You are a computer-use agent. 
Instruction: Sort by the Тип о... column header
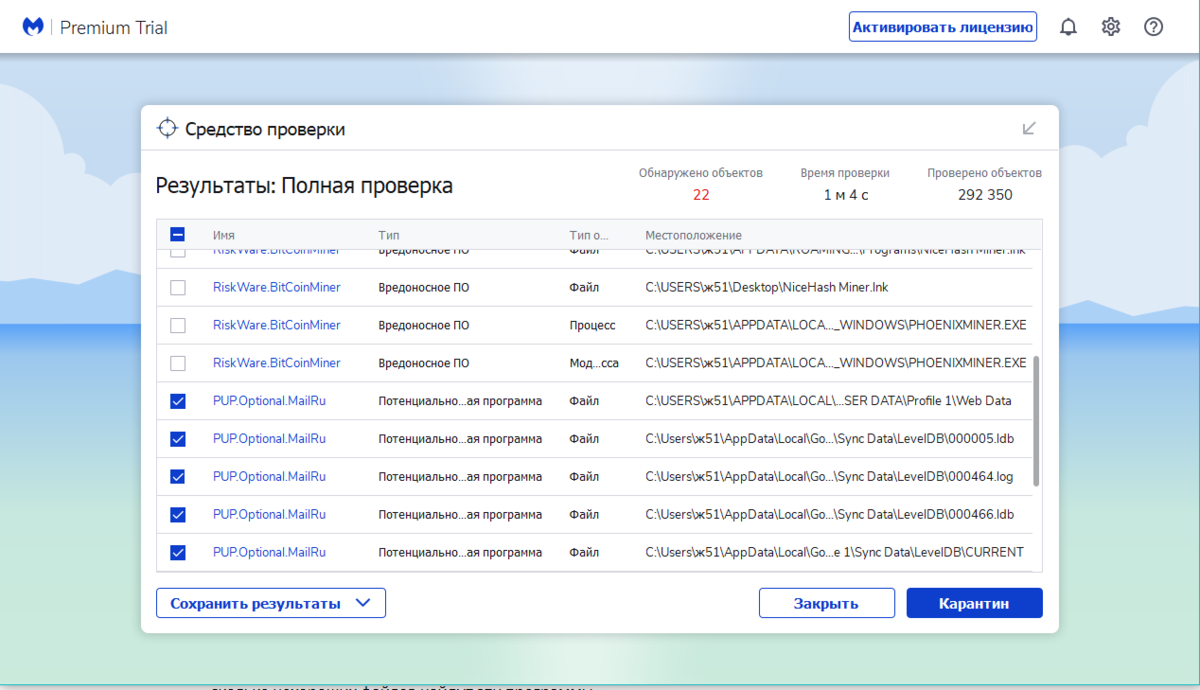tap(589, 235)
